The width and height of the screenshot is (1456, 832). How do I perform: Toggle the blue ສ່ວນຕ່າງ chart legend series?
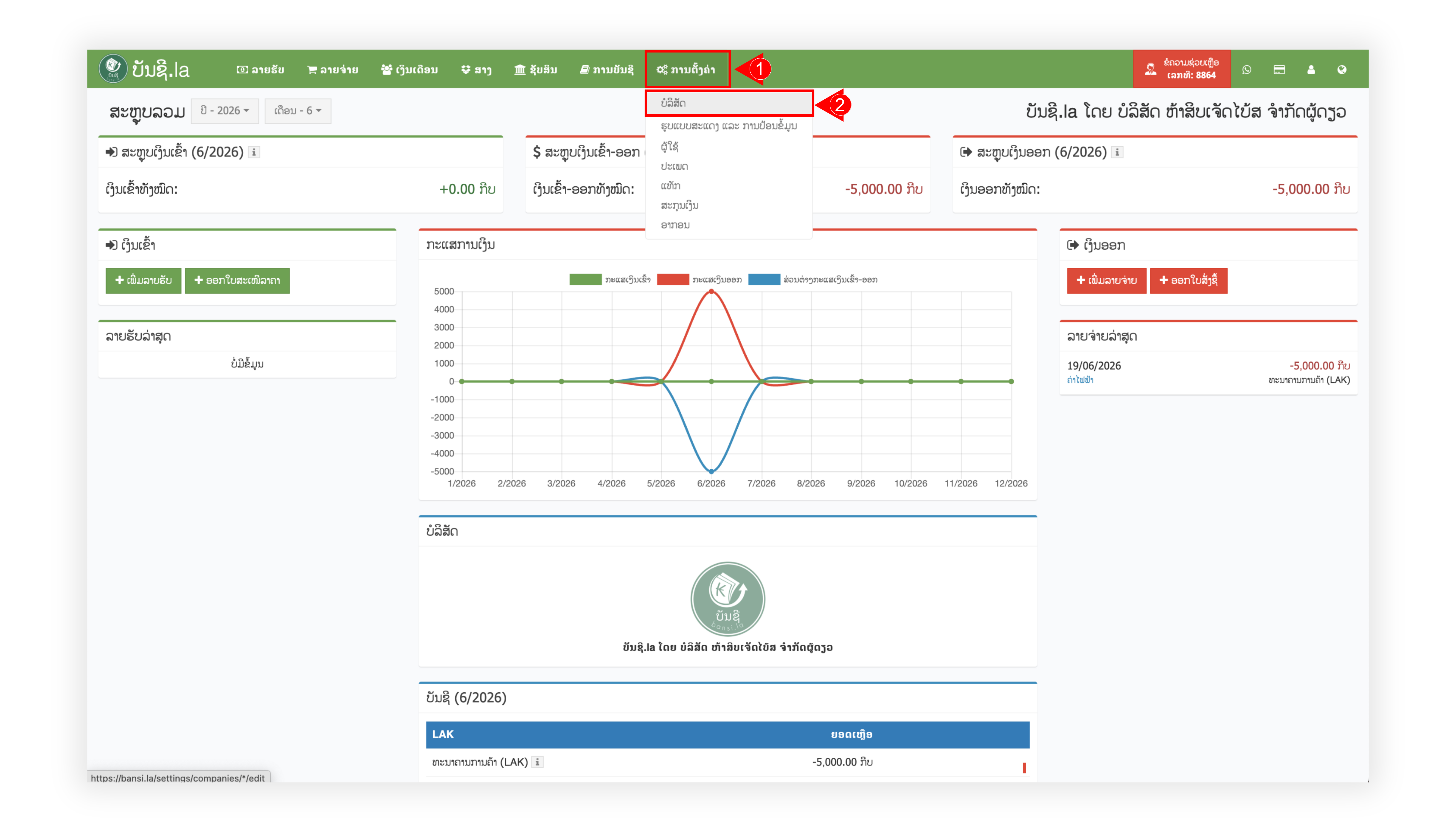click(x=813, y=279)
